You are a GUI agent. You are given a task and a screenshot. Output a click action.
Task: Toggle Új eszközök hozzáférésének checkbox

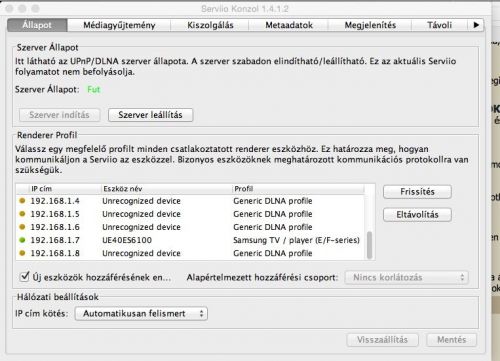[25, 277]
